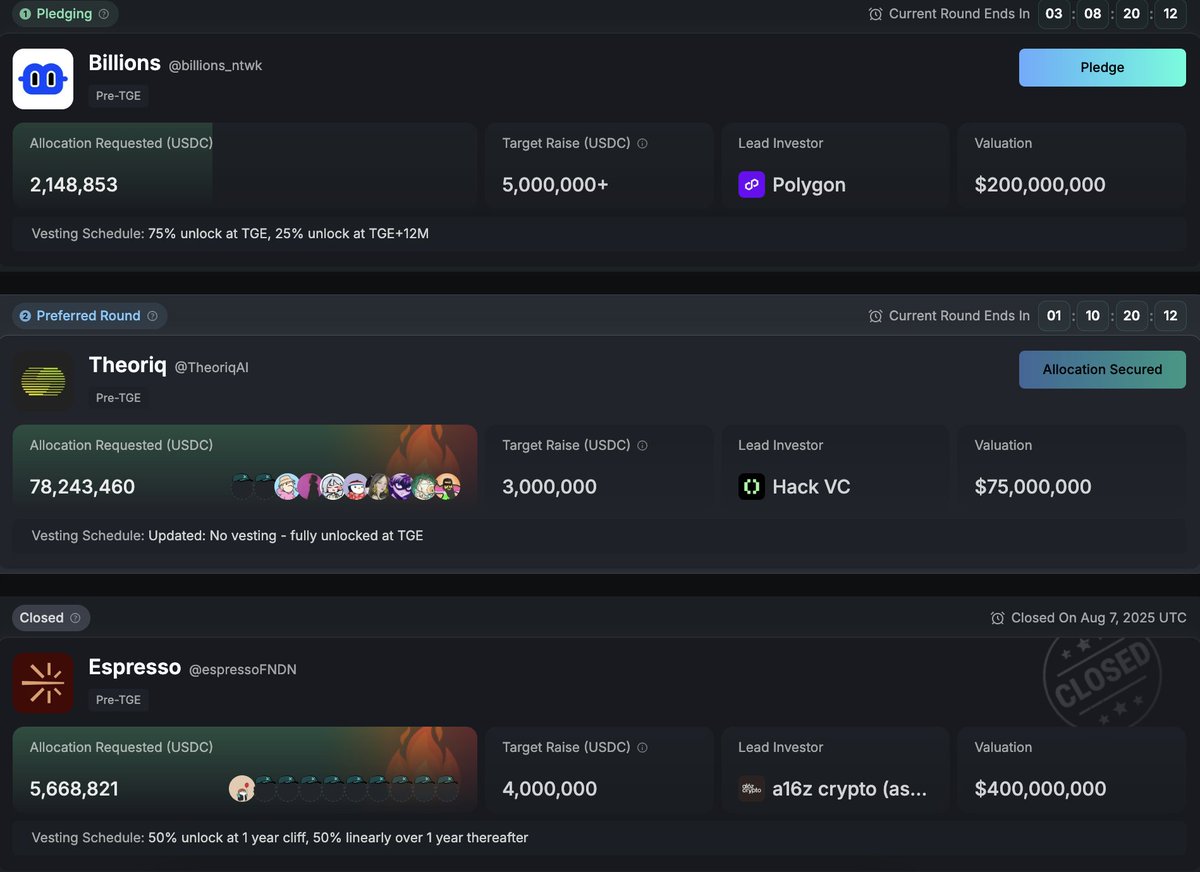Select the Closed stage badge
Image resolution: width=1200 pixels, height=872 pixels.
pyautogui.click(x=51, y=618)
